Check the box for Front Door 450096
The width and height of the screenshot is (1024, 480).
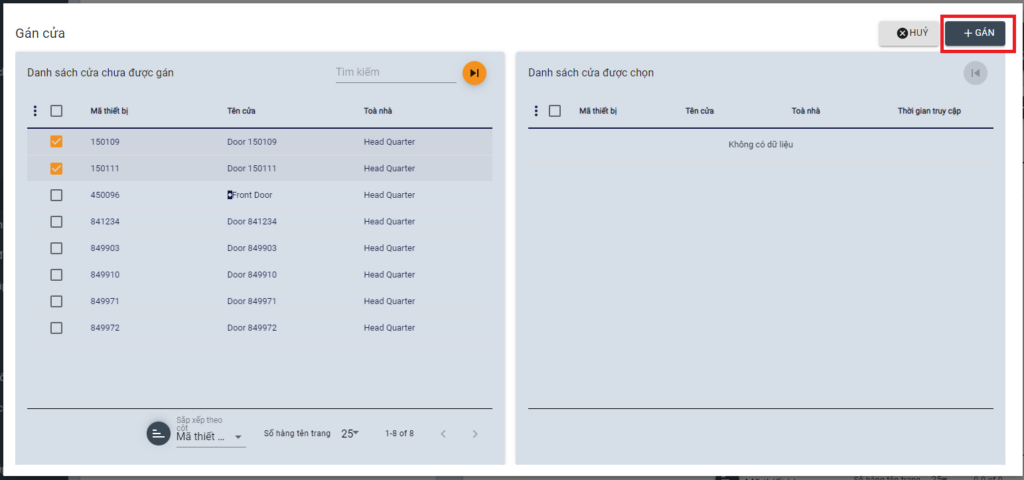pos(56,195)
